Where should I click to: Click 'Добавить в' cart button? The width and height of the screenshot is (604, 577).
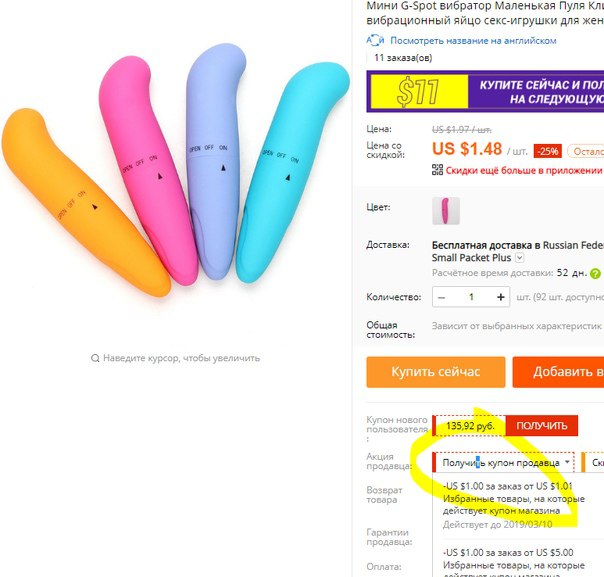click(x=558, y=372)
